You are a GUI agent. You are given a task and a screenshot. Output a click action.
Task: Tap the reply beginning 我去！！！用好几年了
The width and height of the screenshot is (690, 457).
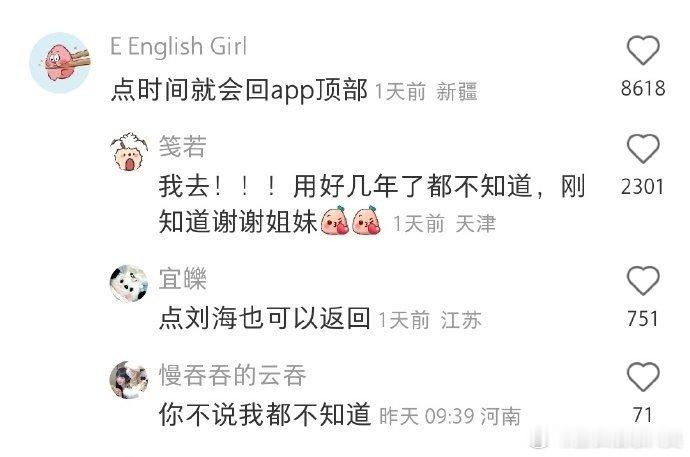click(372, 204)
